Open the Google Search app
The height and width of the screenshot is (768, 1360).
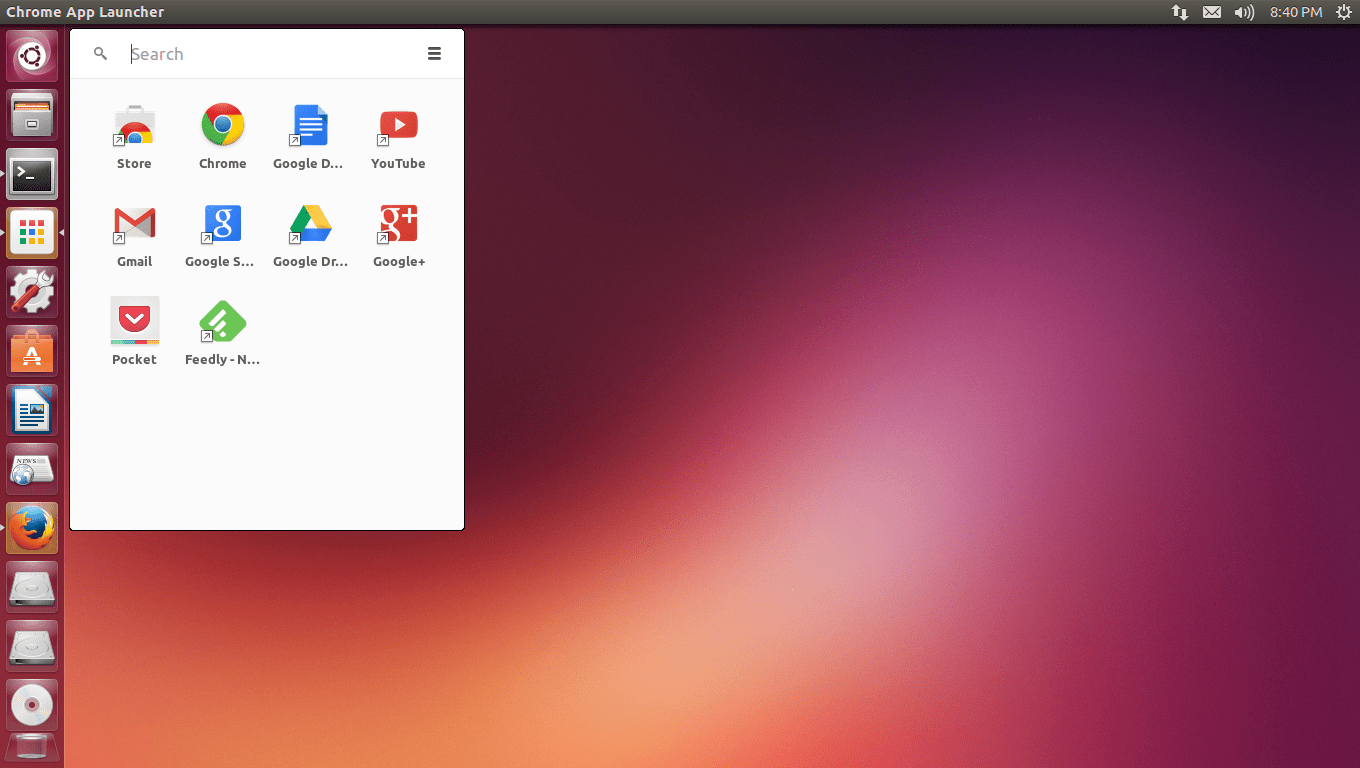pos(222,224)
